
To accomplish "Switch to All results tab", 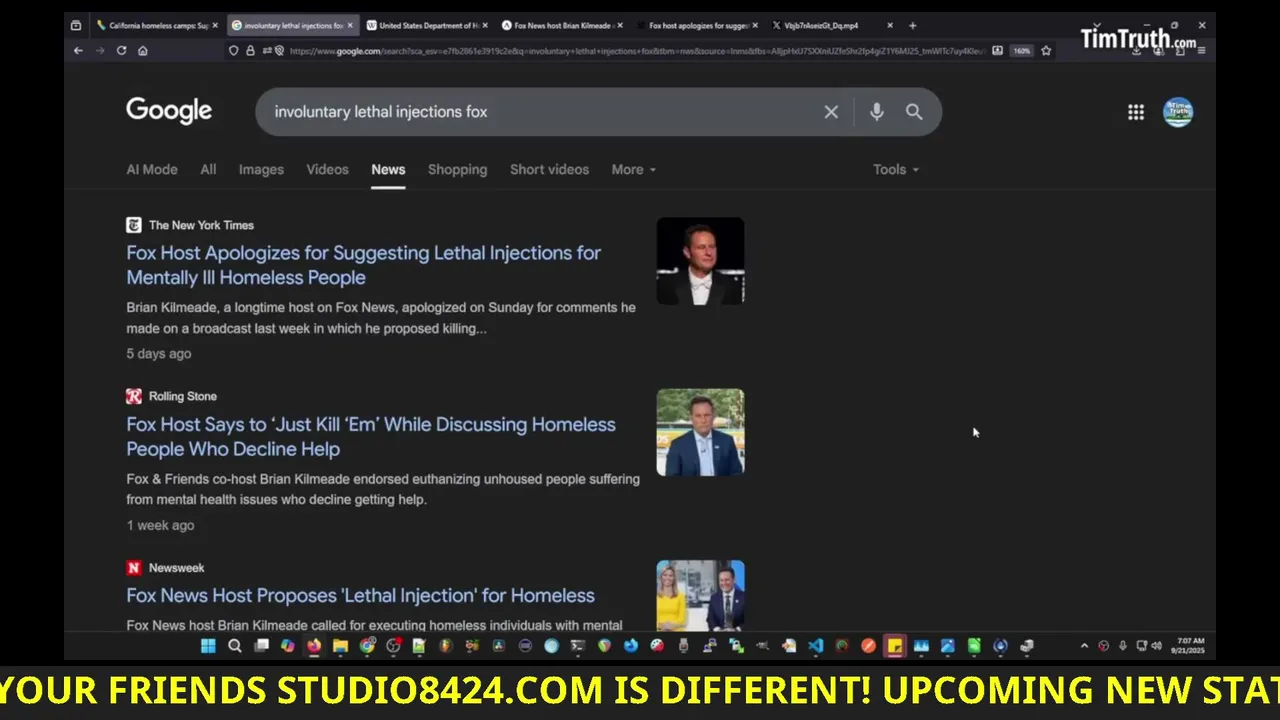I will [208, 169].
